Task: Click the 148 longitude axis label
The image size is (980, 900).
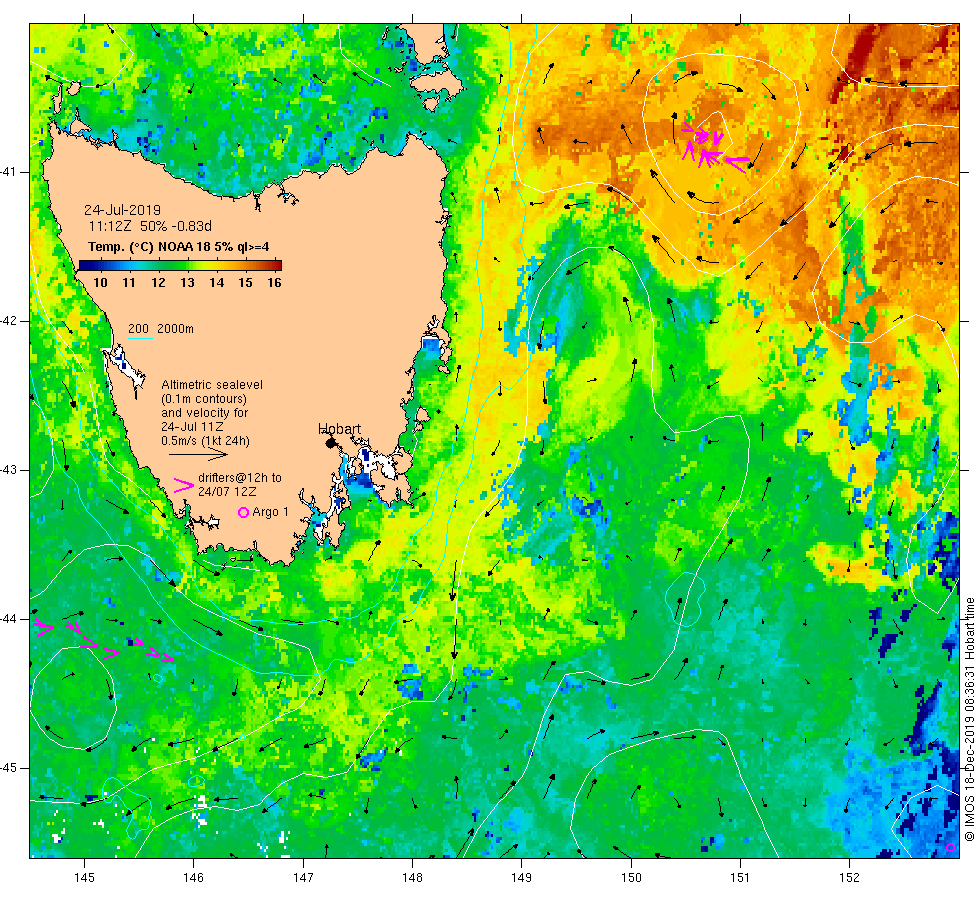Action: click(x=412, y=878)
